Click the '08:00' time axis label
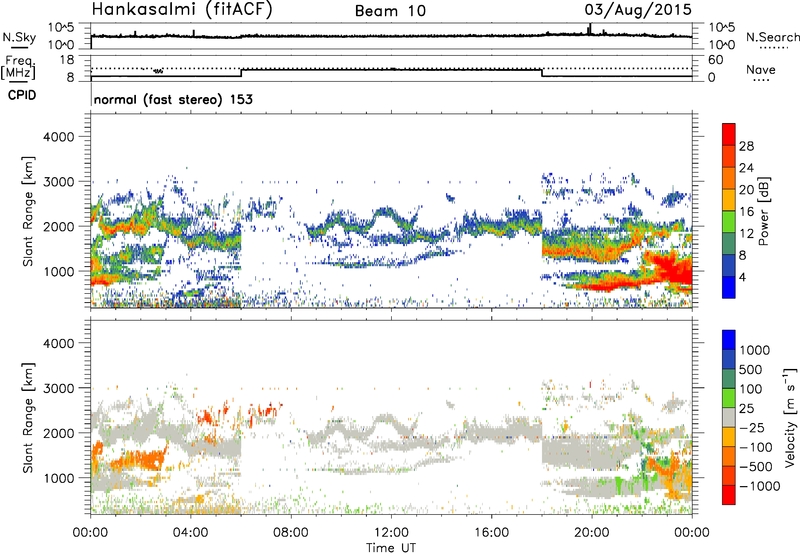 [291, 533]
